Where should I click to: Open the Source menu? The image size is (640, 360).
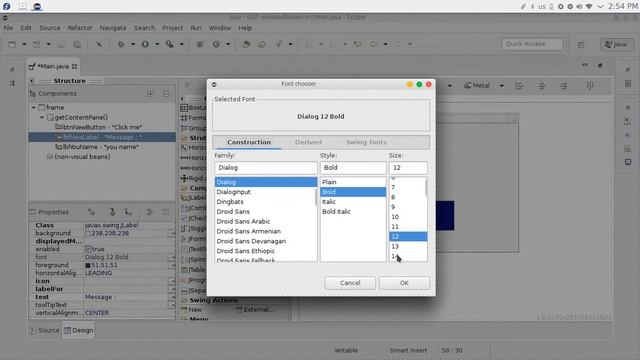50,28
